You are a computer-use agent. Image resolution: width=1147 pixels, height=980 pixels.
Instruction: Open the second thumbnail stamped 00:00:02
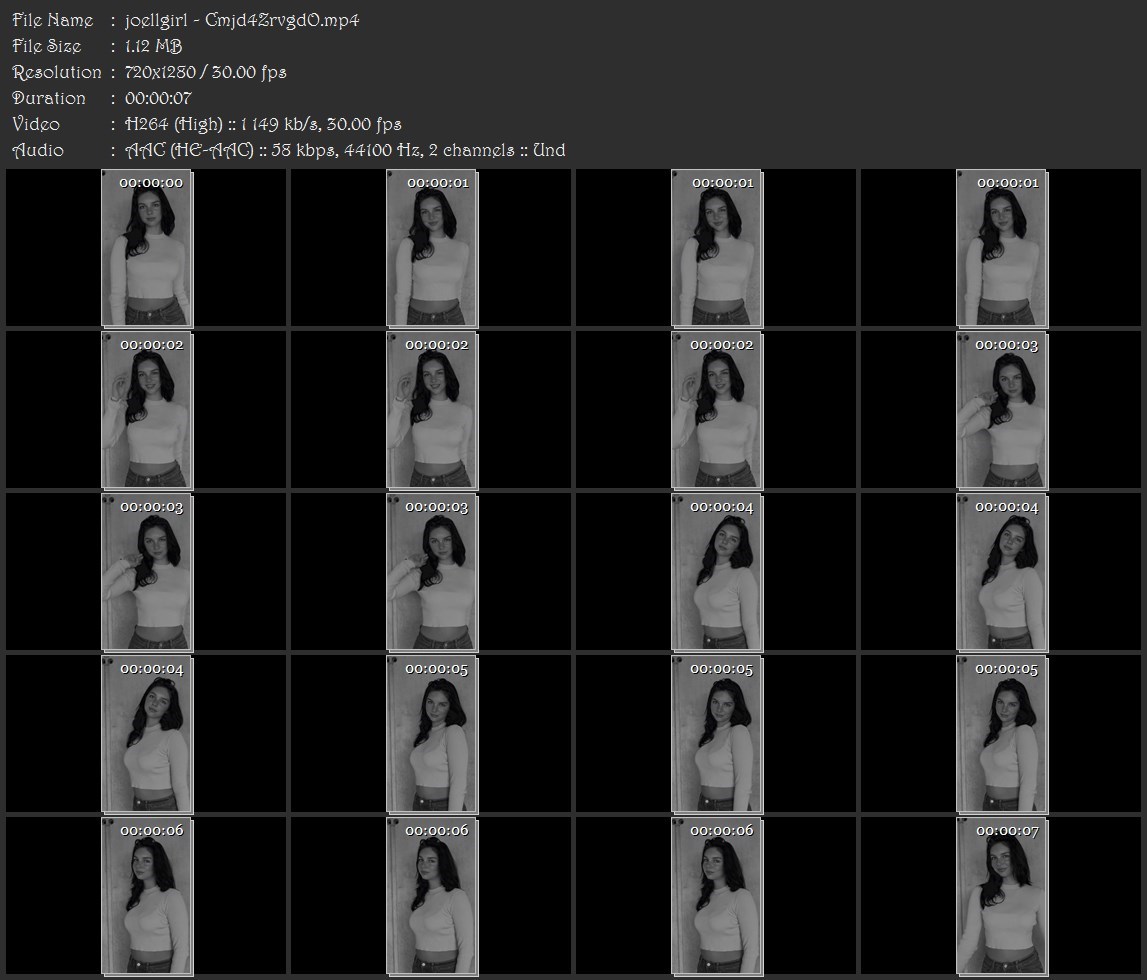point(431,410)
